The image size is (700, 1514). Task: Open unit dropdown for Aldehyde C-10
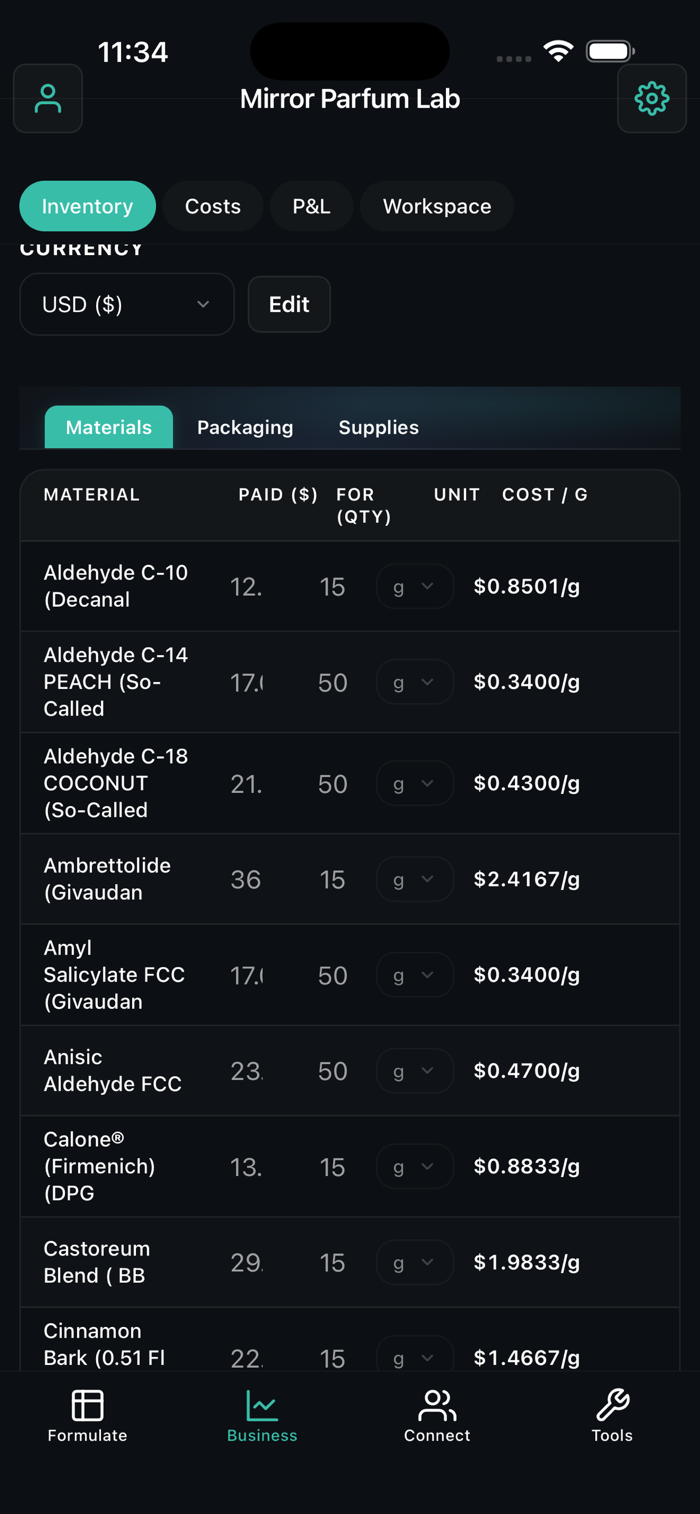coord(414,586)
